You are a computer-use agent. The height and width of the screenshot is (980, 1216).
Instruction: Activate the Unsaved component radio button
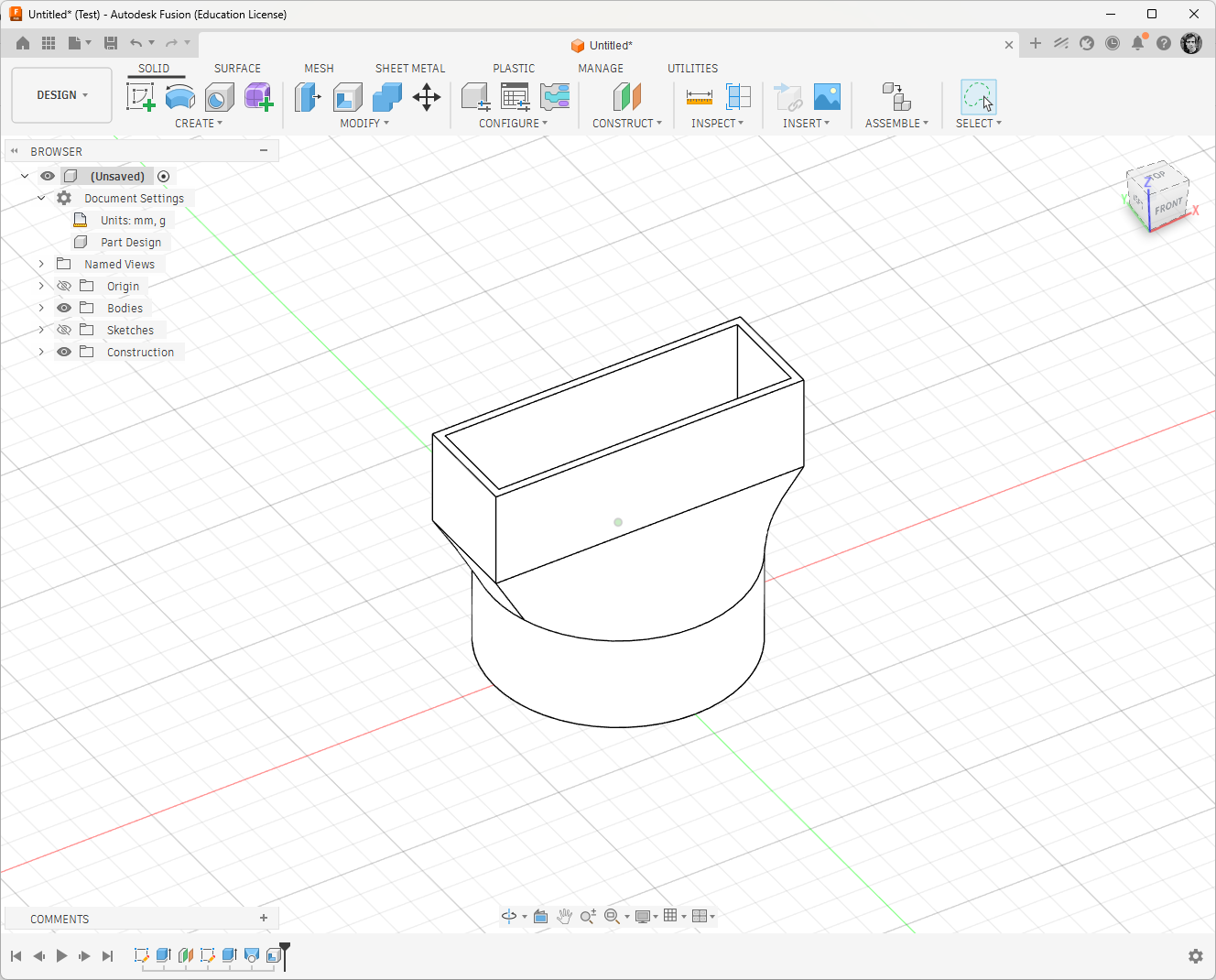[164, 176]
